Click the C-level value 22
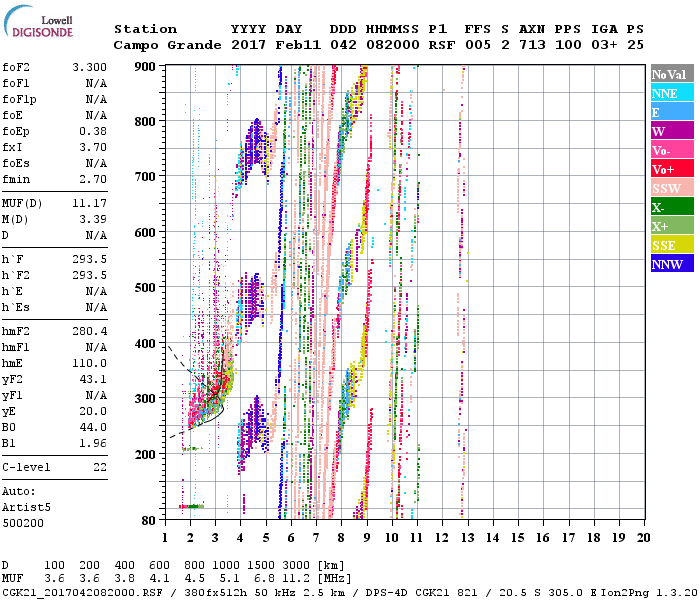This screenshot has height=600, width=700. pos(100,467)
